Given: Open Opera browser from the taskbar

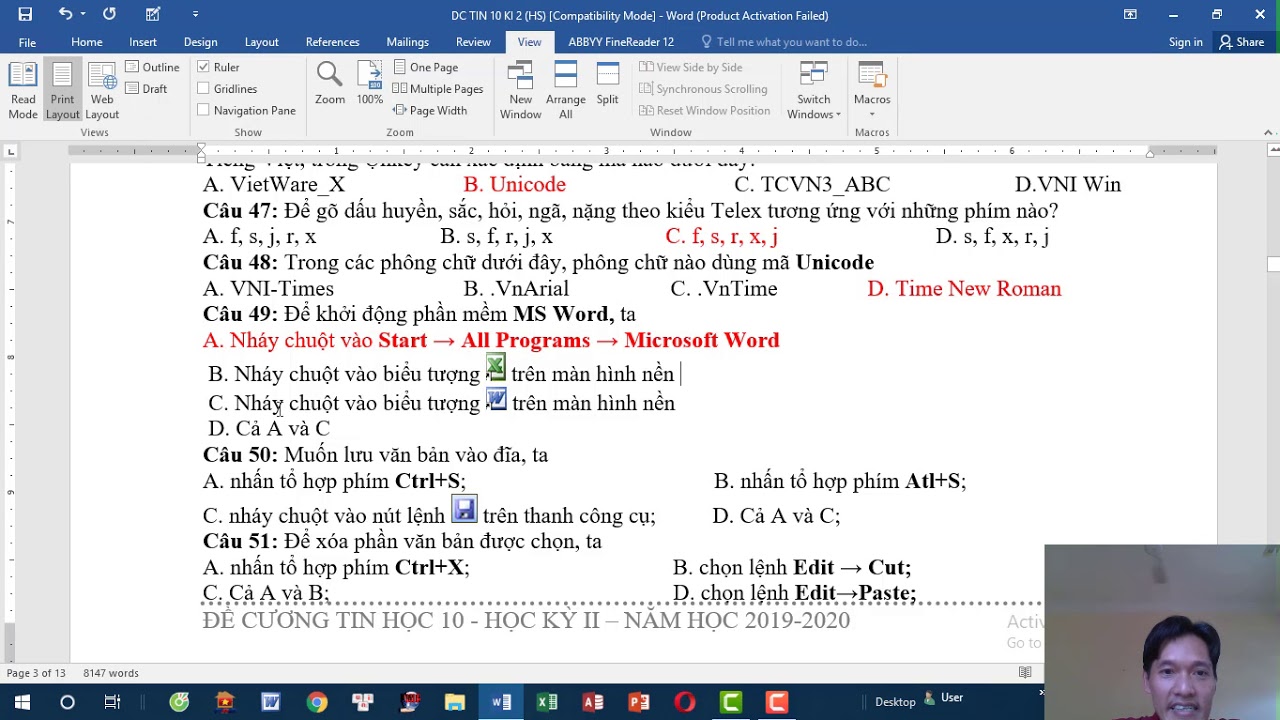Looking at the screenshot, I should click(x=685, y=702).
